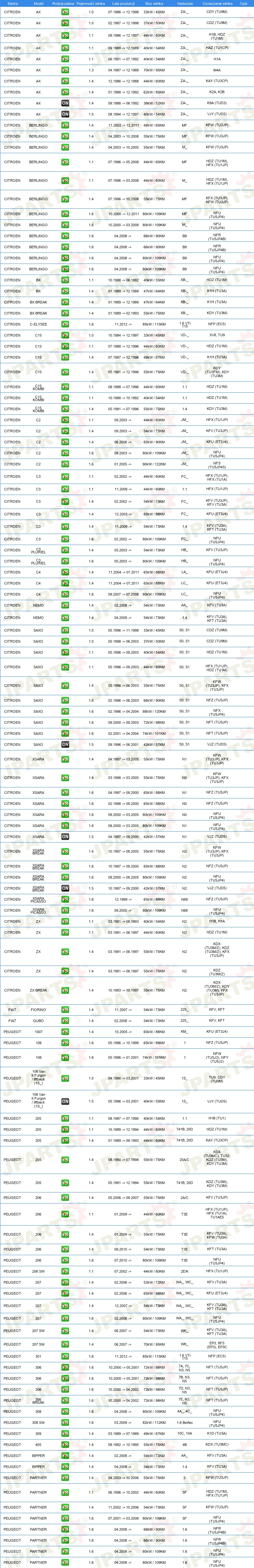Screen dimensions: 254x1568
Task: Click petrol icon in BX BREAK KDY (TU3M) row
Action: pyautogui.click(x=65, y=314)
